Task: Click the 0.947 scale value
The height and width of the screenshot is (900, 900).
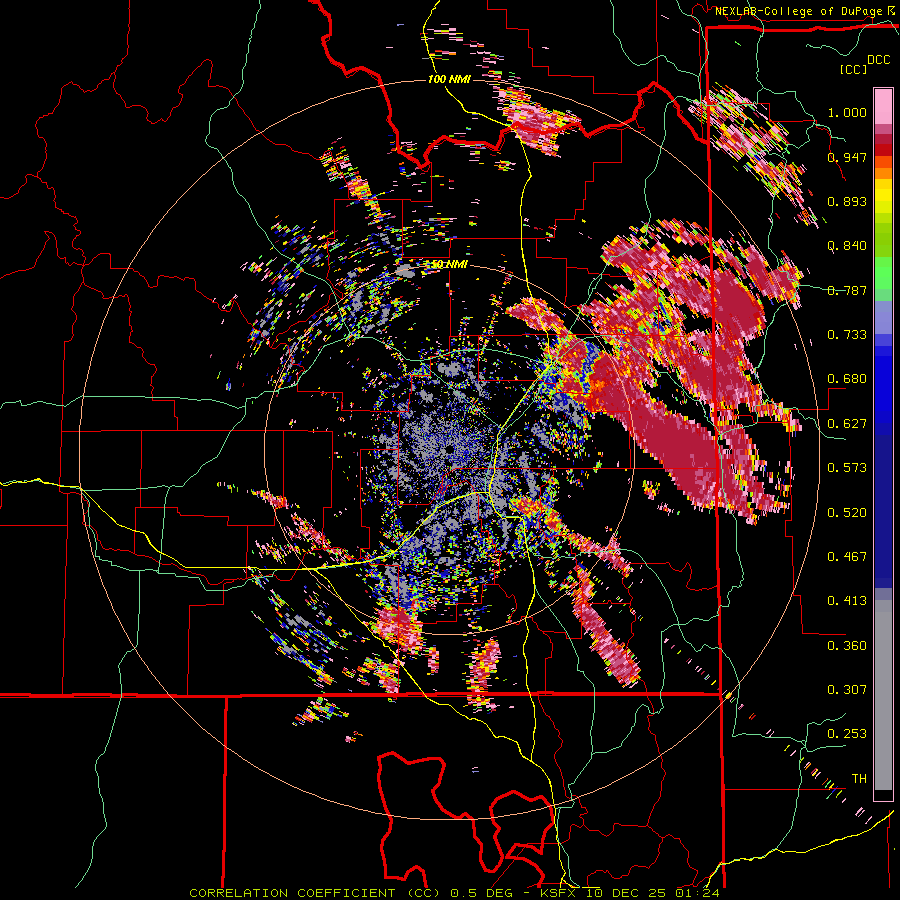Action: [847, 157]
